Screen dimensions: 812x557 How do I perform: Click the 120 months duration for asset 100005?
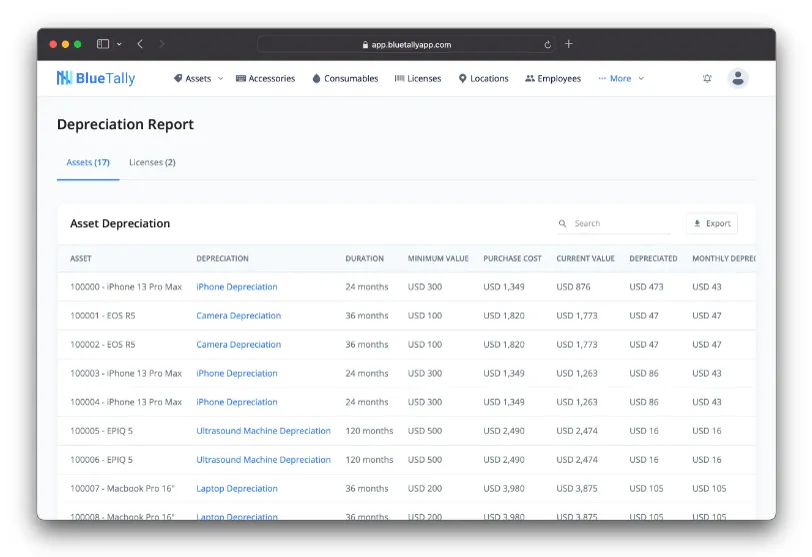point(369,431)
